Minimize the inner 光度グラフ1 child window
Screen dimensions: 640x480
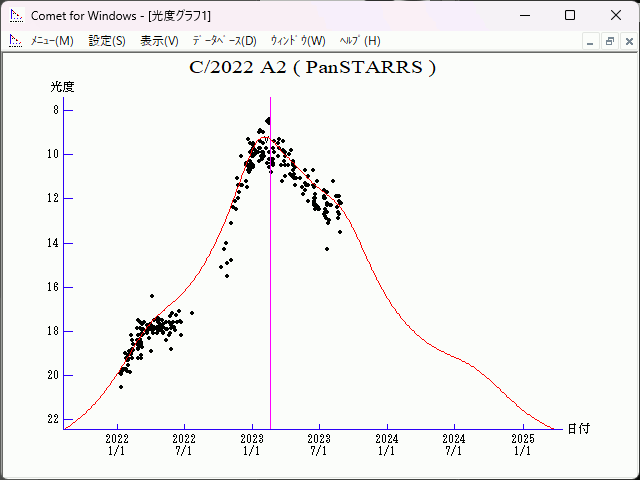(x=590, y=41)
